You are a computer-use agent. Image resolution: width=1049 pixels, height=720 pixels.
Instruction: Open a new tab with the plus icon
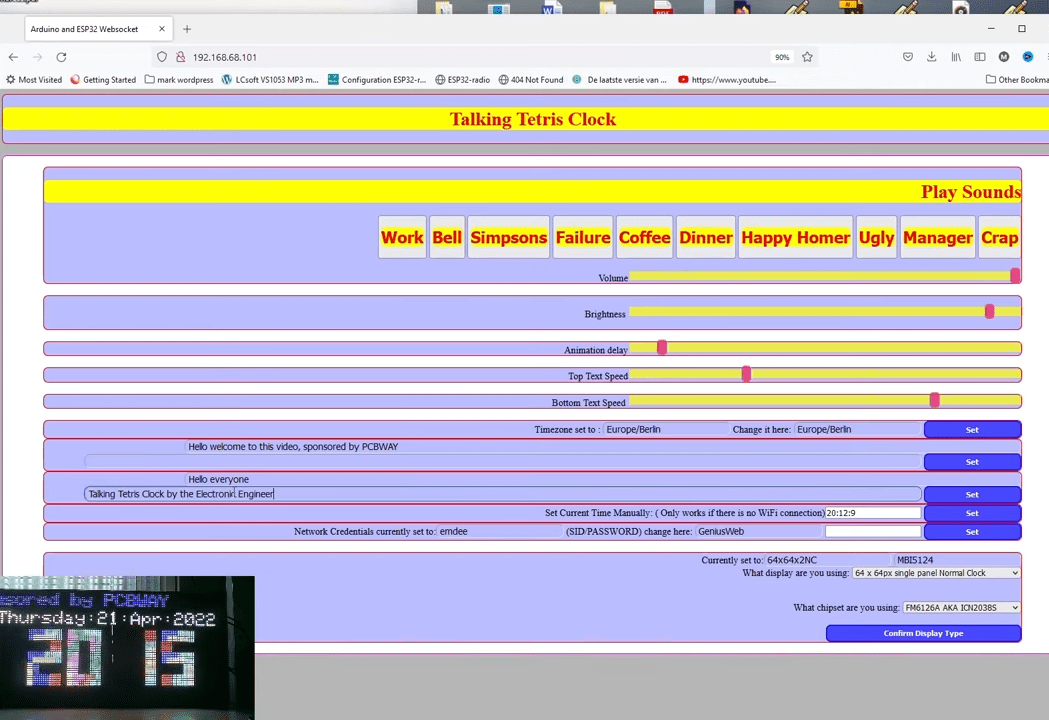pyautogui.click(x=187, y=29)
